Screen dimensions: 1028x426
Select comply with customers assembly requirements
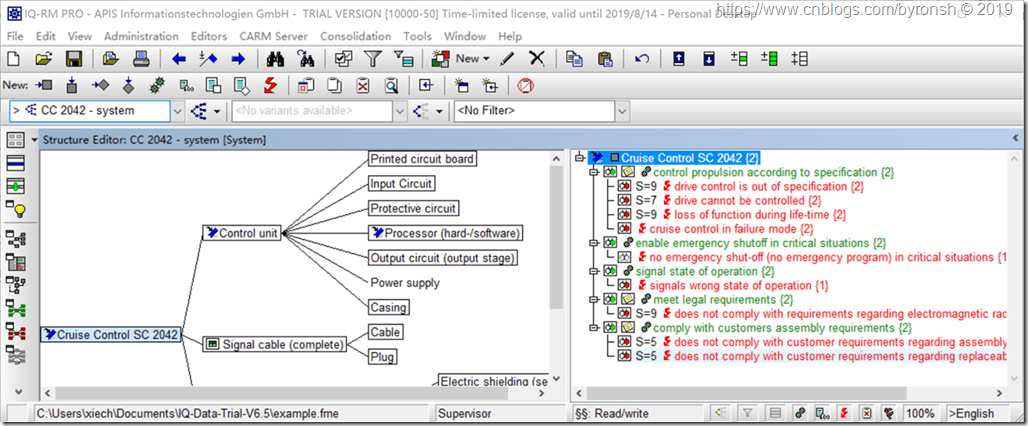pyautogui.click(x=782, y=328)
